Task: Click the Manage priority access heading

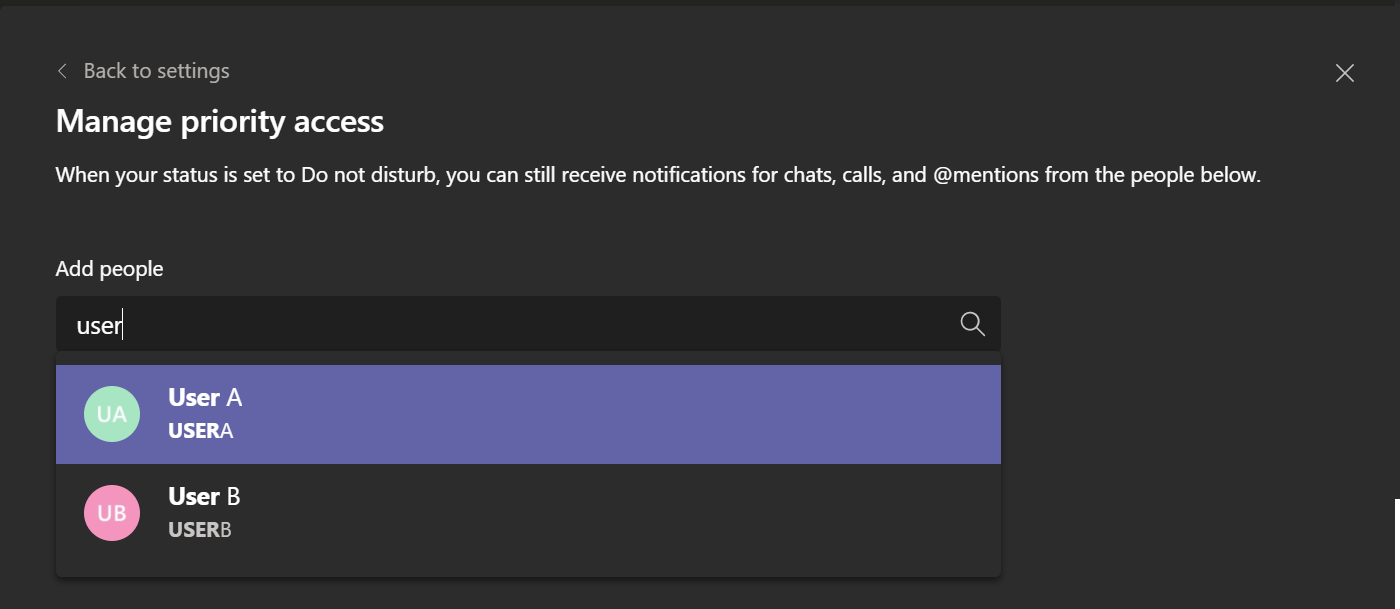Action: (219, 121)
